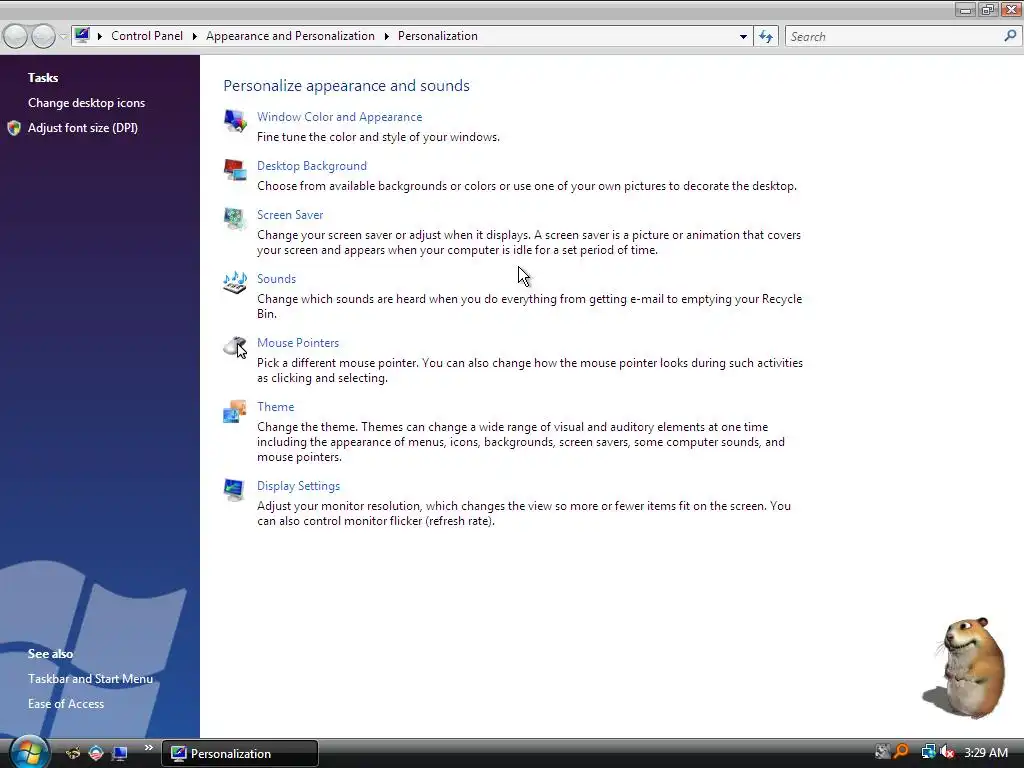The height and width of the screenshot is (768, 1024).
Task: Click Control Panel in the breadcrumb
Action: click(x=147, y=36)
